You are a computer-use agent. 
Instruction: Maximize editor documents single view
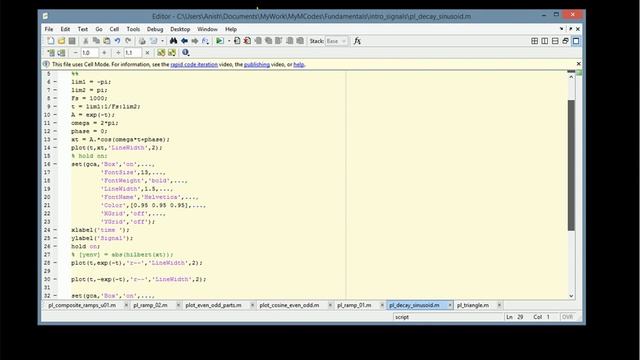576,41
